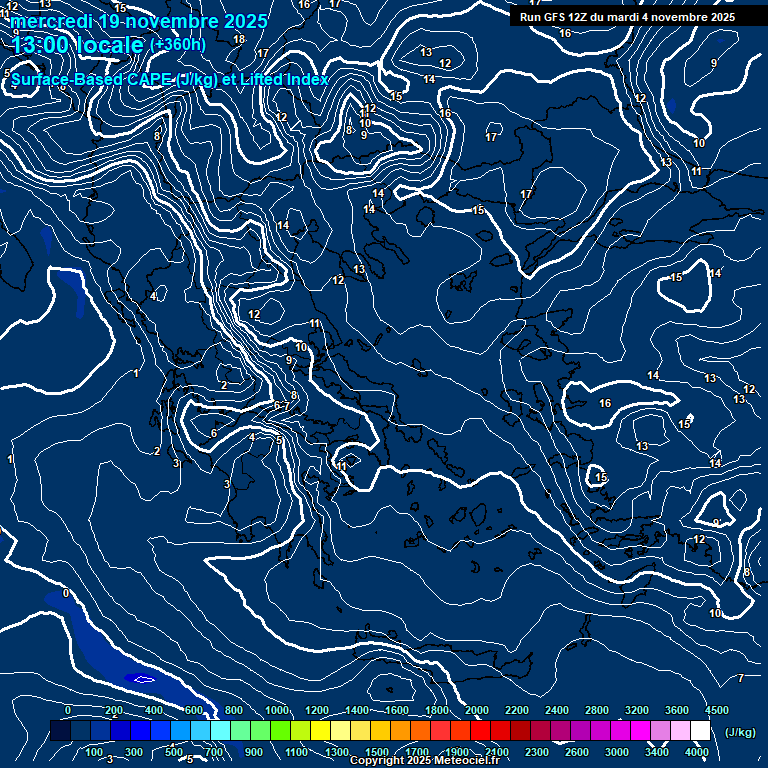The height and width of the screenshot is (768, 768).
Task: Pick the light cyan legend swatch
Action: click(220, 730)
